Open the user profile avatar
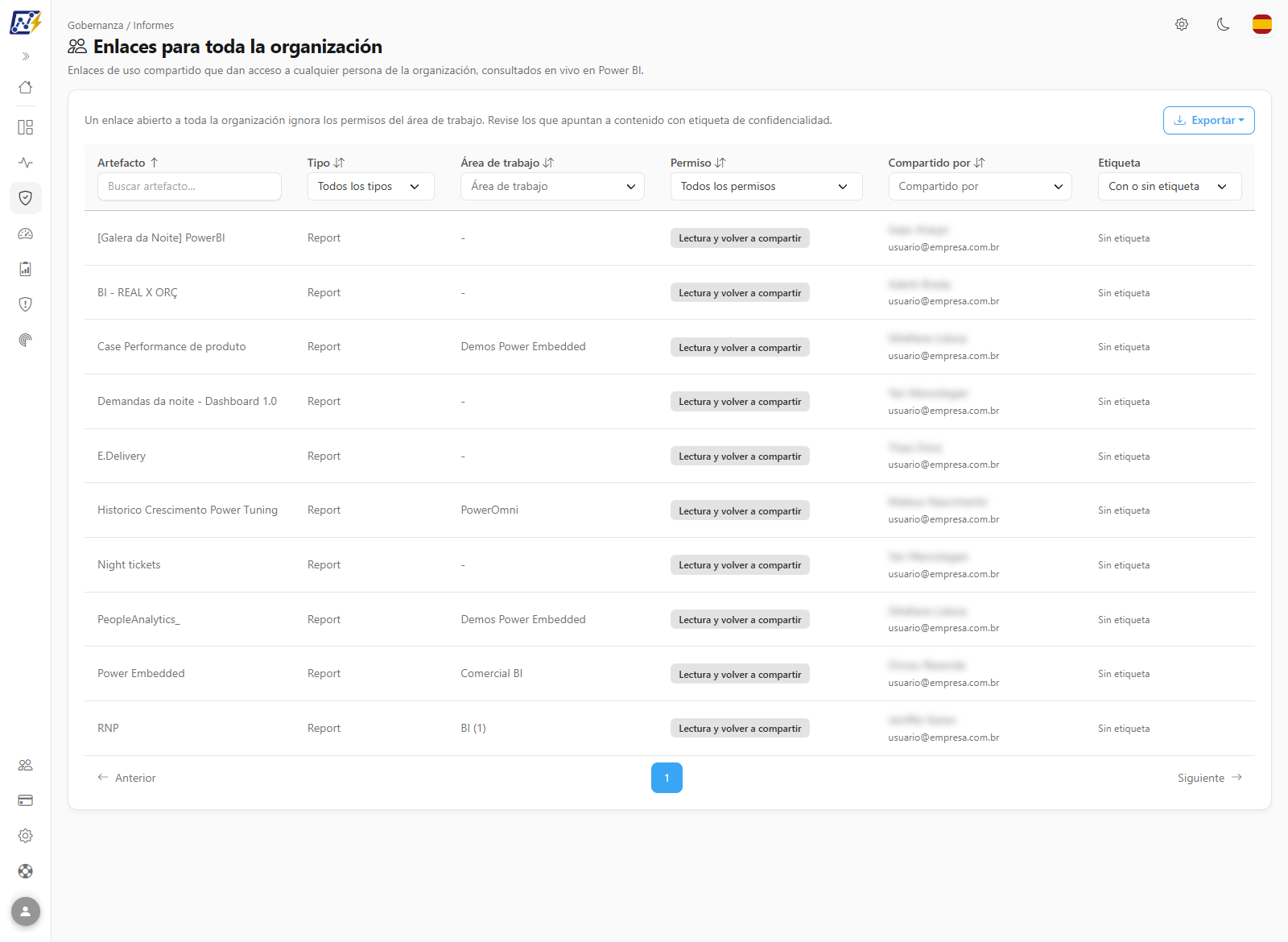The image size is (1288, 942). point(26,911)
